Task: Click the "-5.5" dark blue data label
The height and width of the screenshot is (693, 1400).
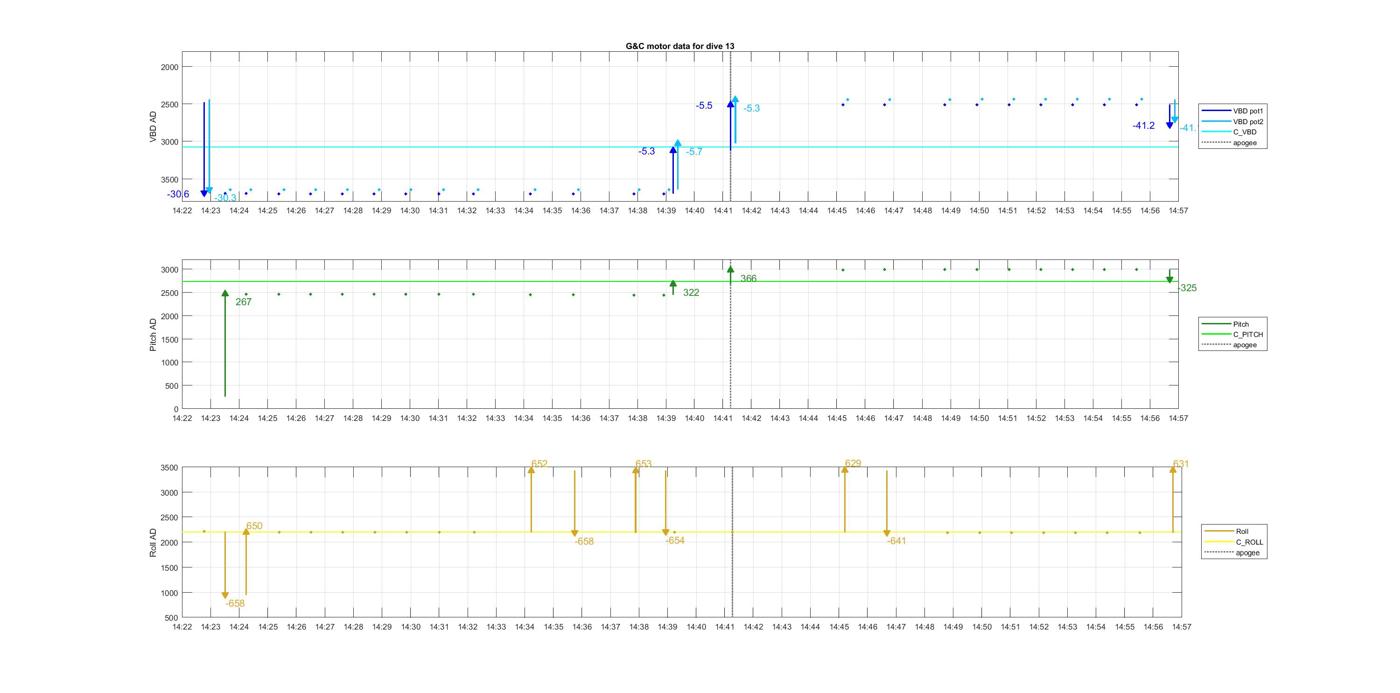Action: [x=705, y=106]
